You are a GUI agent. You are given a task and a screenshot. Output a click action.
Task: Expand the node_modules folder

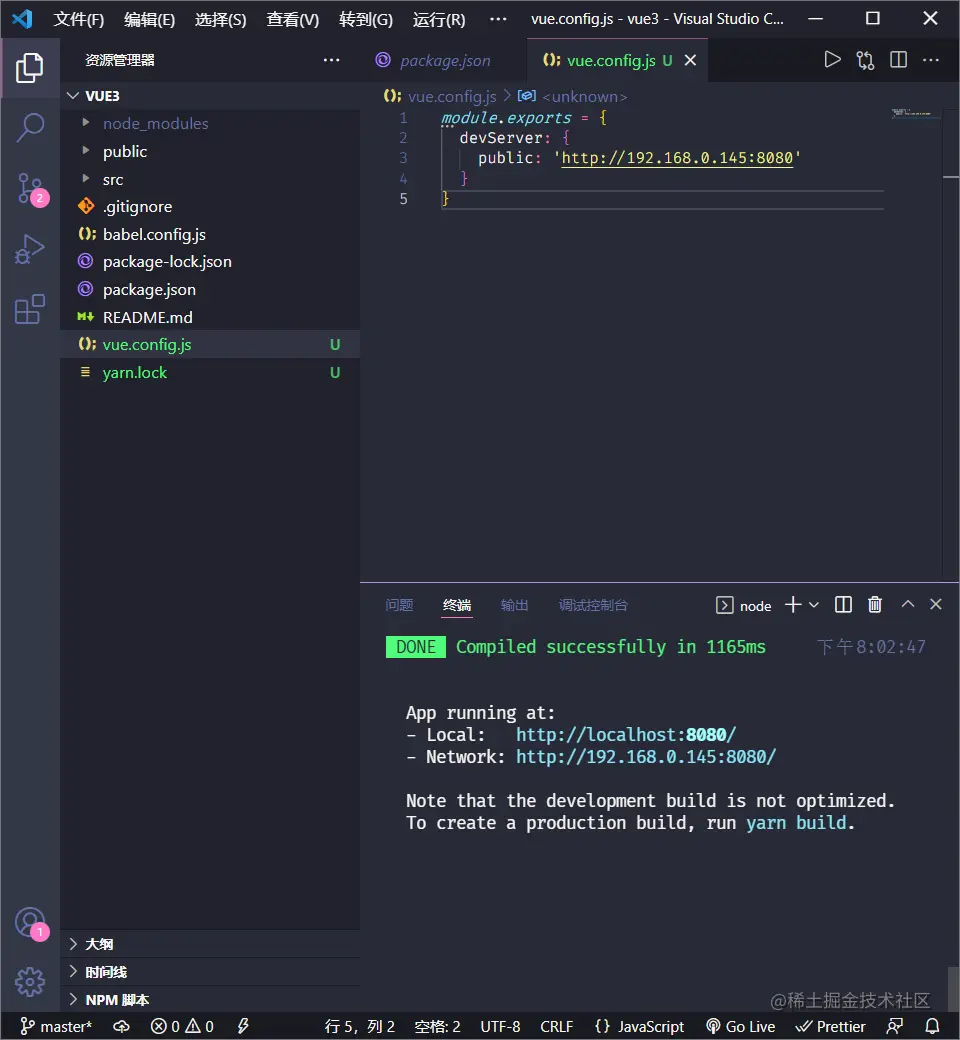pyautogui.click(x=155, y=123)
